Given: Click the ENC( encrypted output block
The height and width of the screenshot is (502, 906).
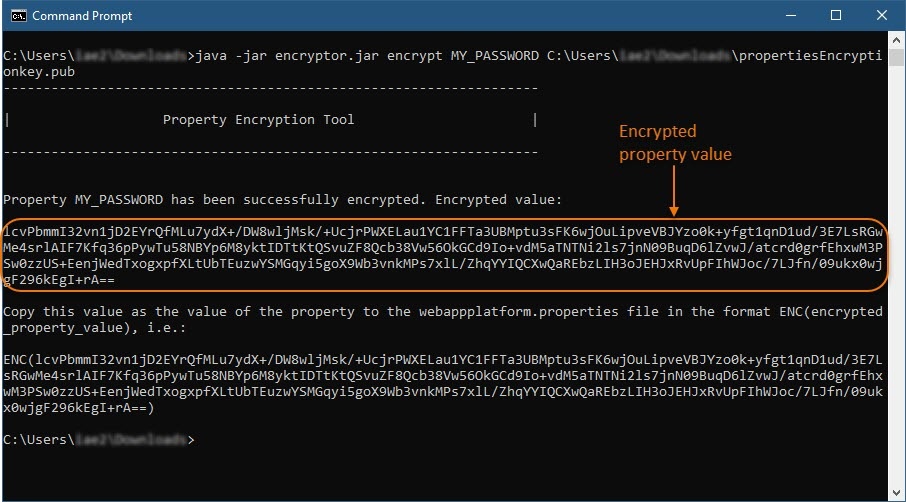Looking at the screenshot, I should [440, 376].
